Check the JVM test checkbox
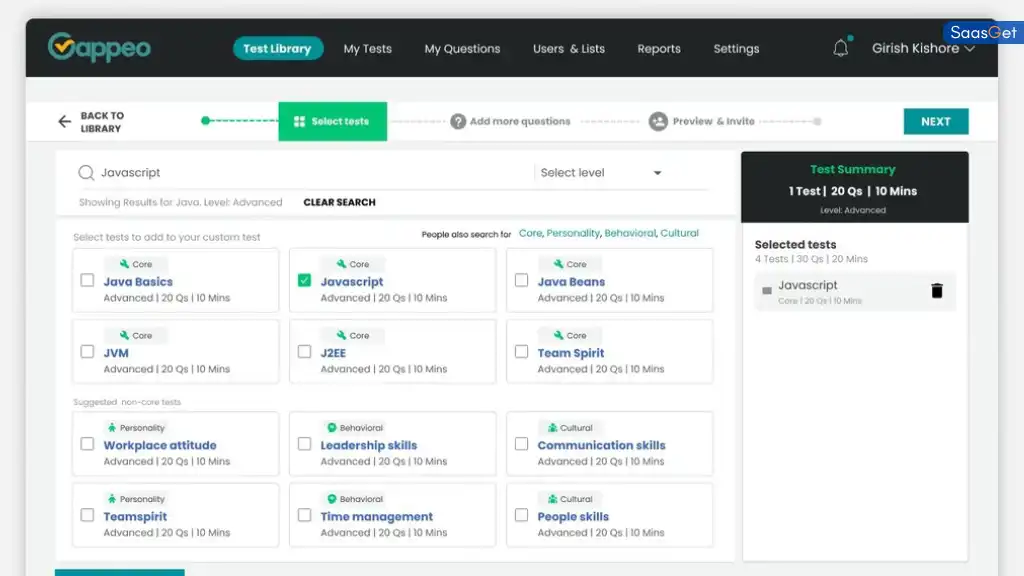The height and width of the screenshot is (576, 1024). click(88, 352)
